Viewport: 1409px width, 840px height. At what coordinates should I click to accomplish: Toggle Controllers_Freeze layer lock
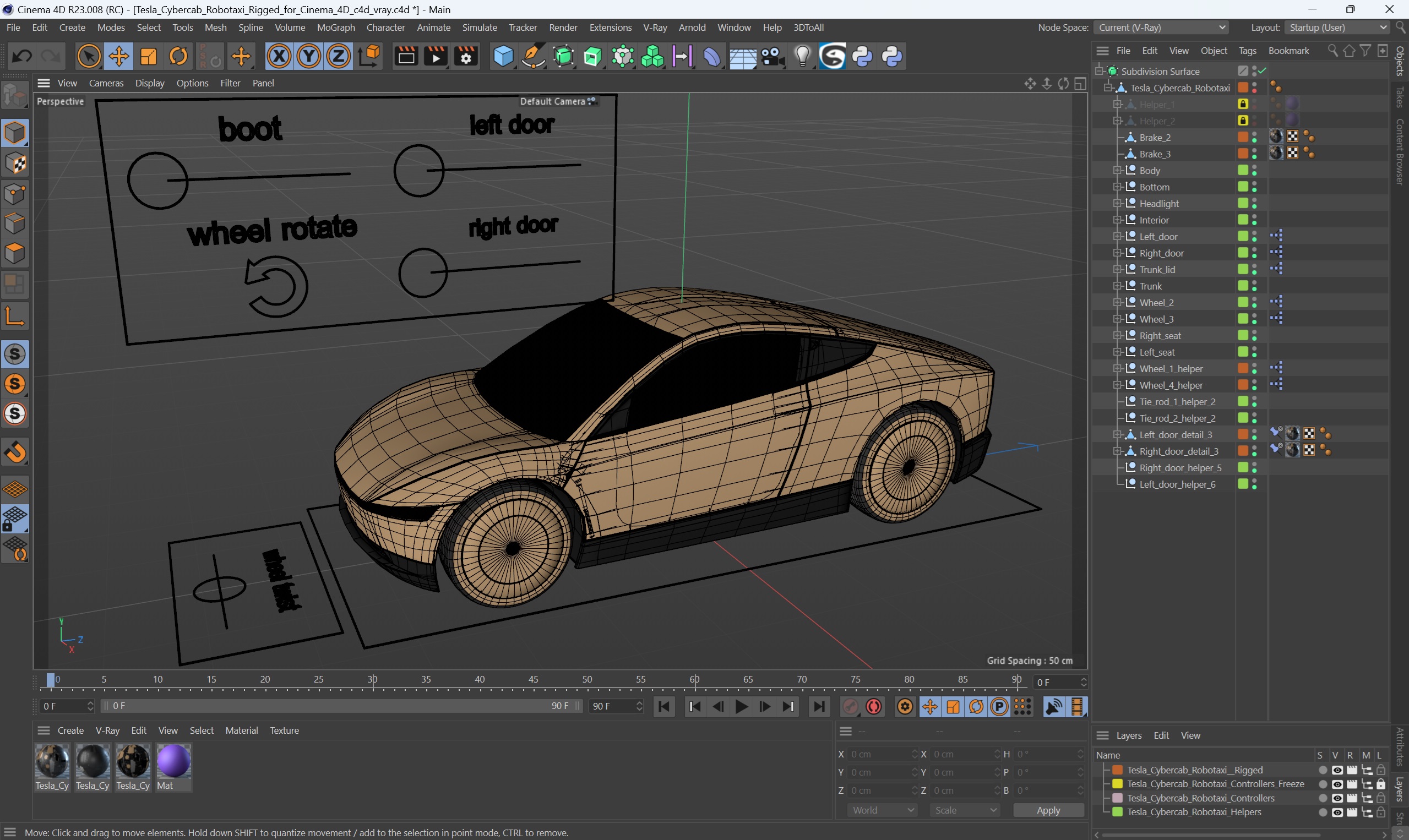pyautogui.click(x=1381, y=784)
